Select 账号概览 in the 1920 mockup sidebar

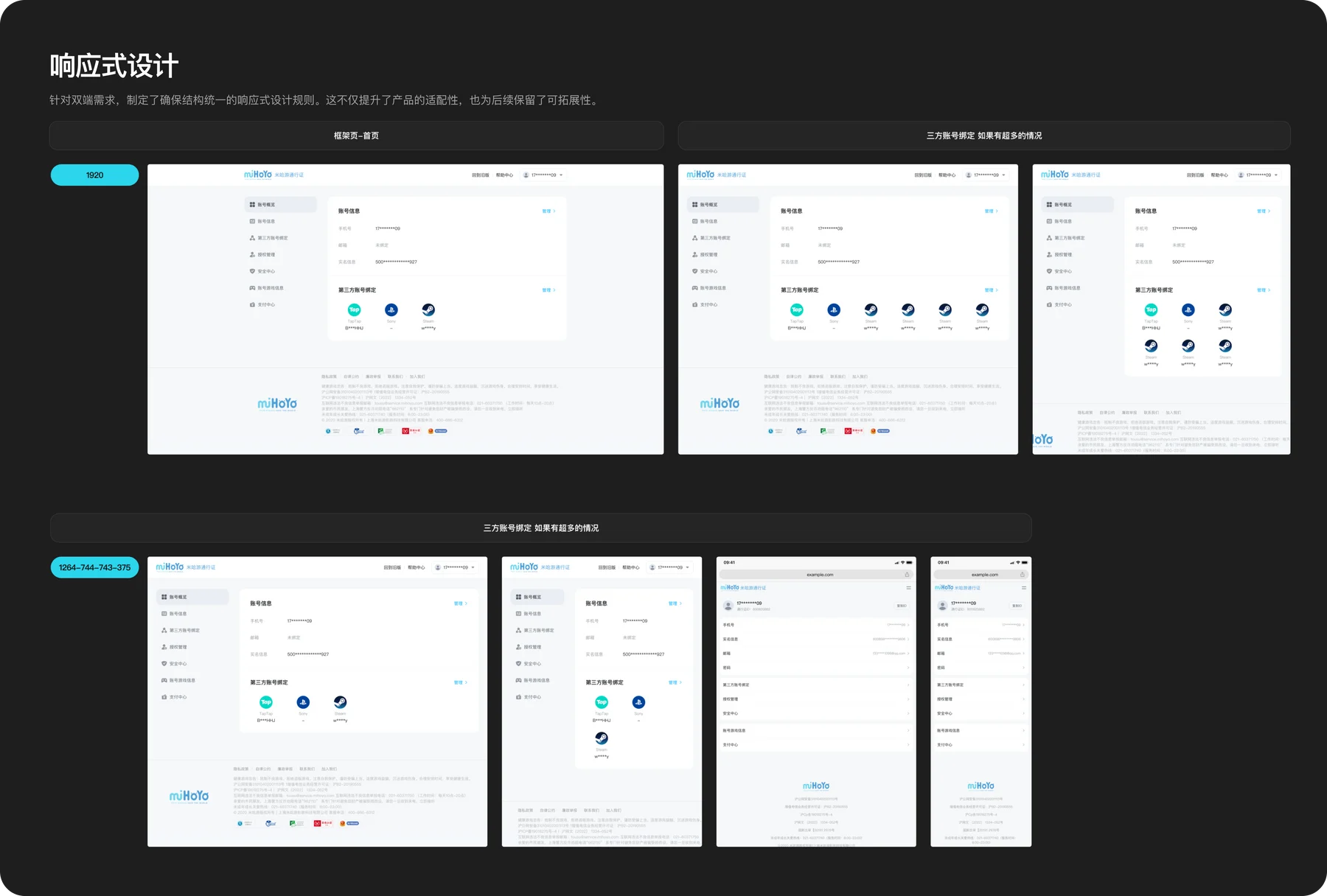[x=281, y=205]
